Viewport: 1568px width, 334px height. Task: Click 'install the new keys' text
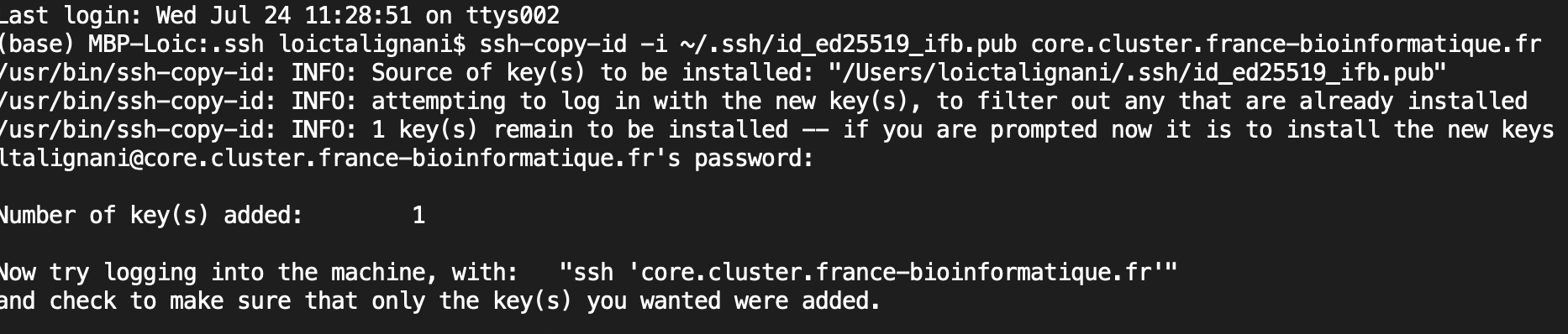(1420, 130)
